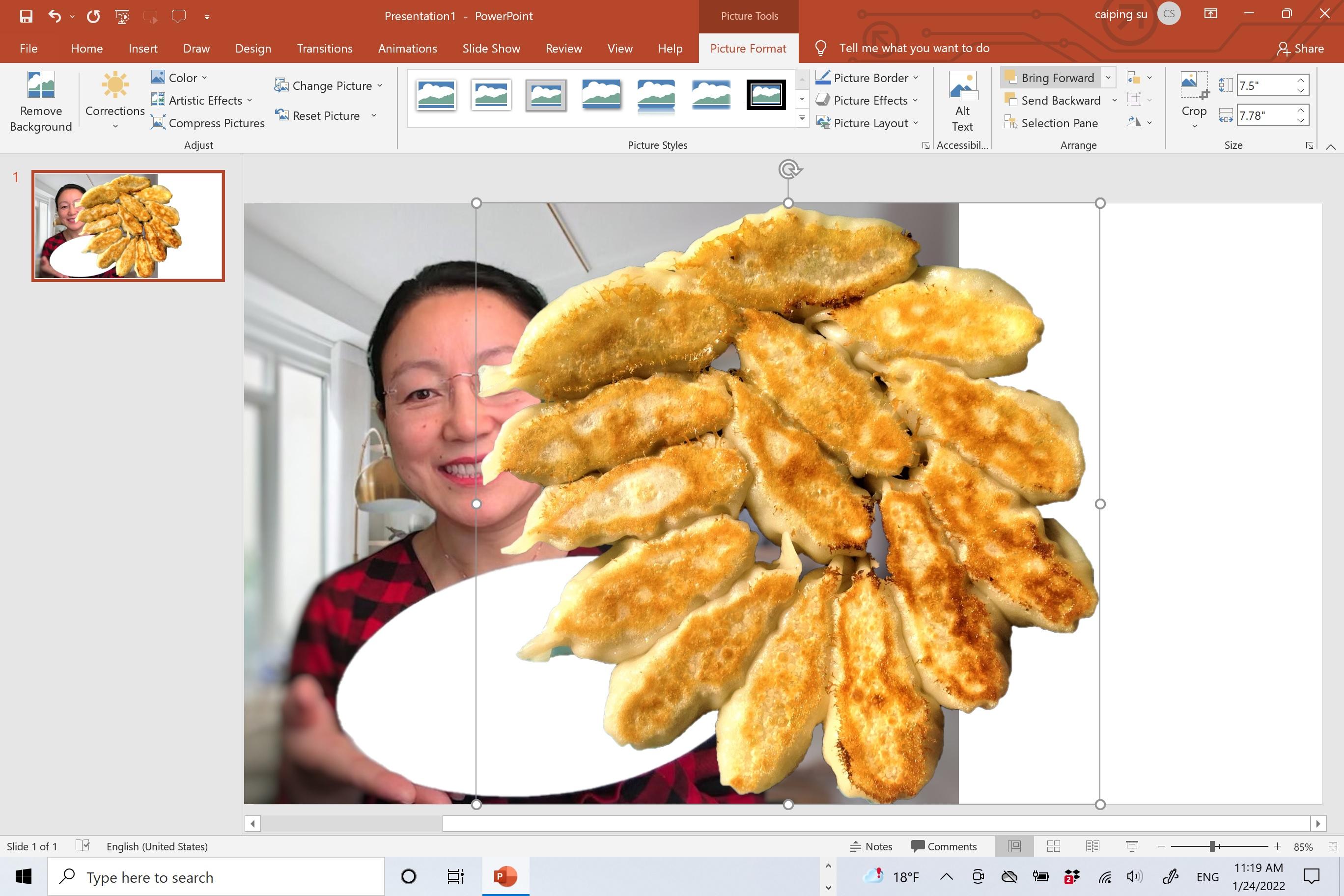Click the Compress Pictures icon
The image size is (1344, 896).
click(x=158, y=123)
